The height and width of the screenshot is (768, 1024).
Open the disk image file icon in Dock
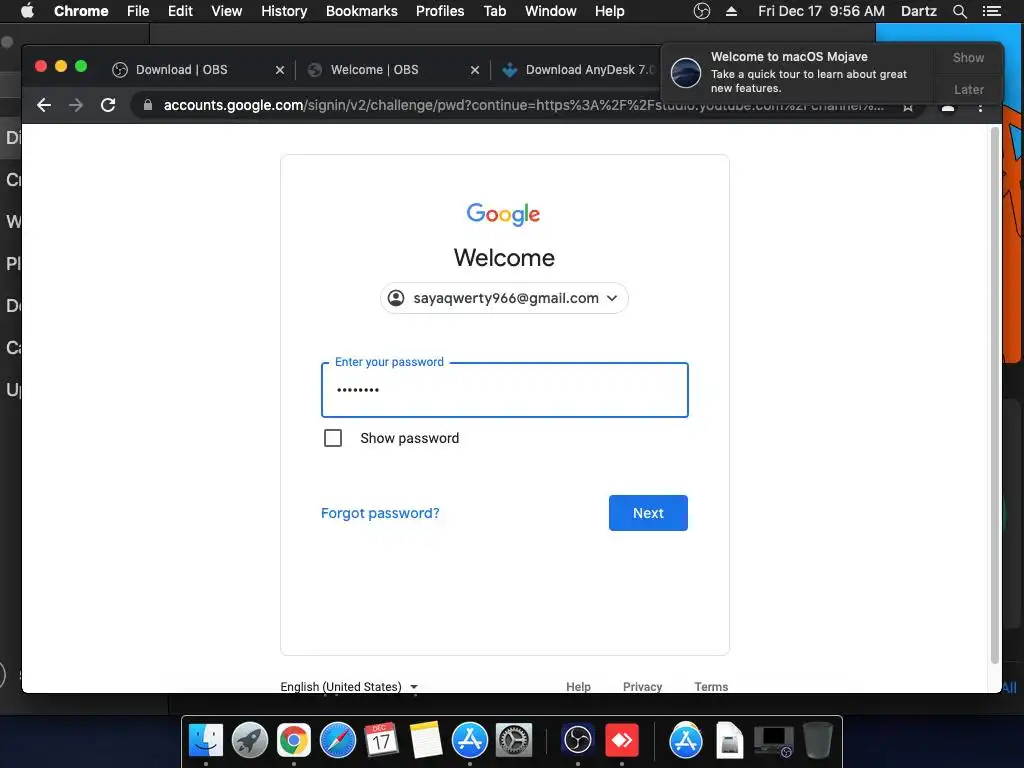[729, 741]
